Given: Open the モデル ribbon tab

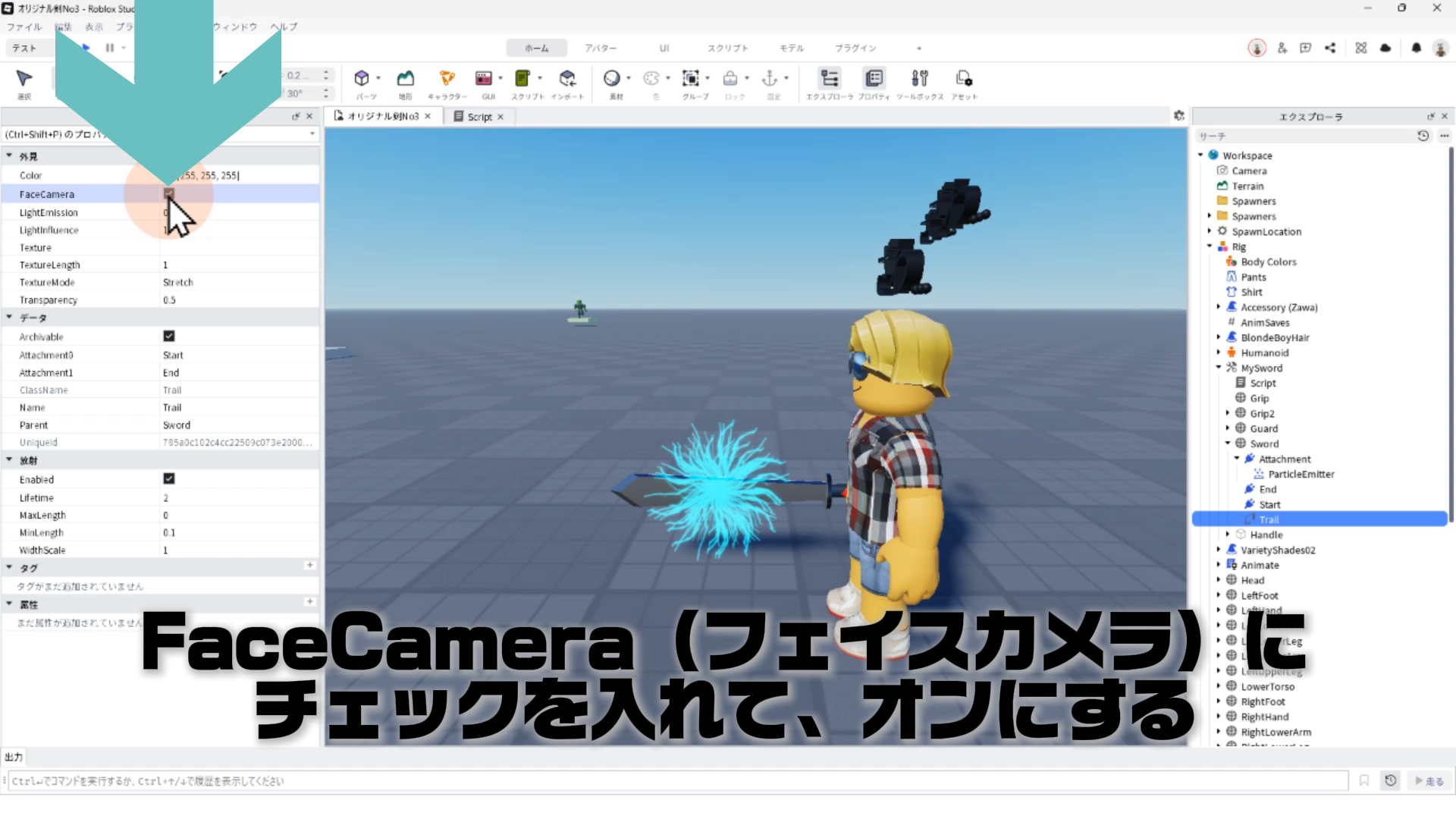Looking at the screenshot, I should tap(791, 48).
